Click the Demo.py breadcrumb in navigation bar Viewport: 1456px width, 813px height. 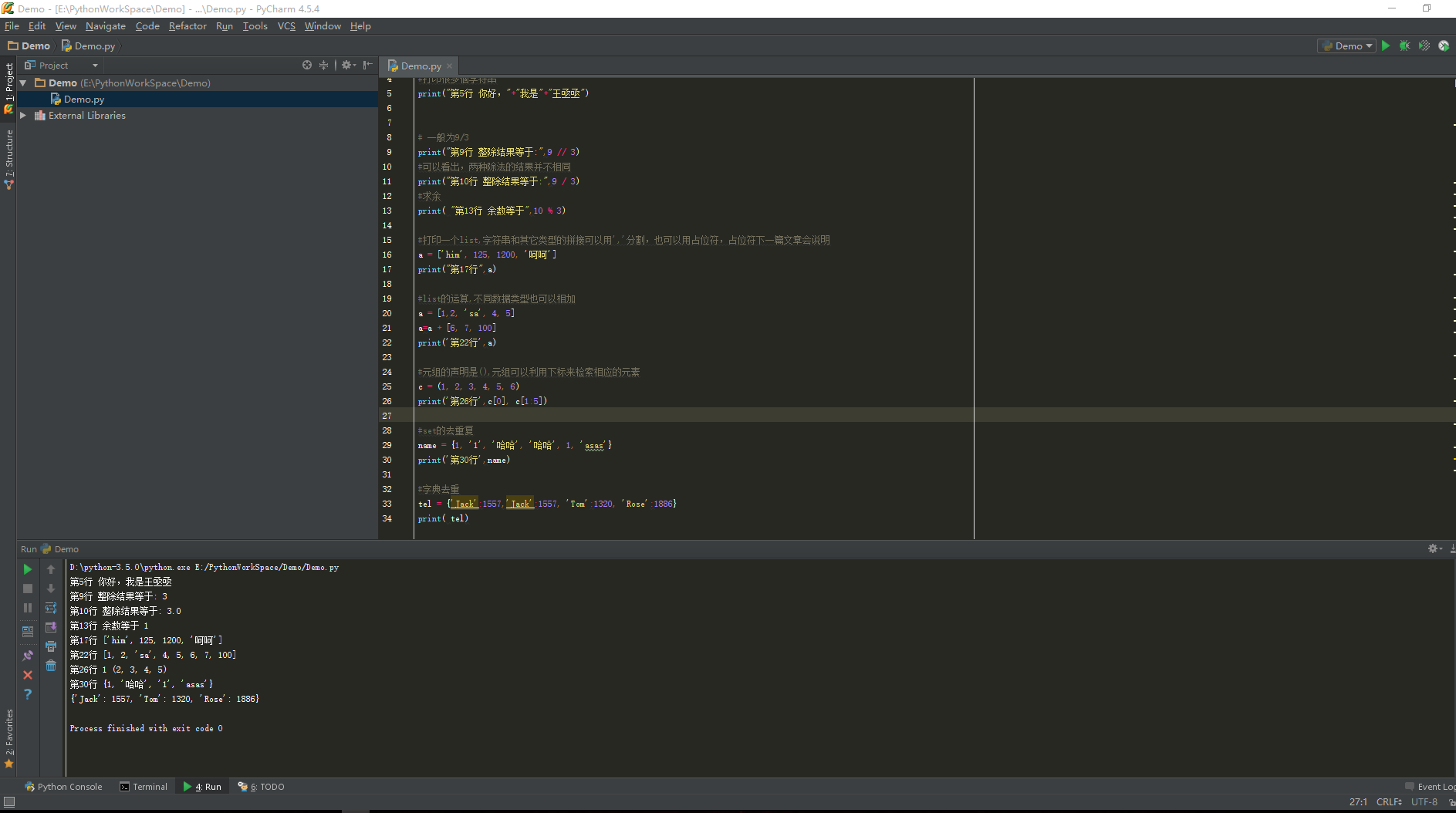[x=89, y=46]
